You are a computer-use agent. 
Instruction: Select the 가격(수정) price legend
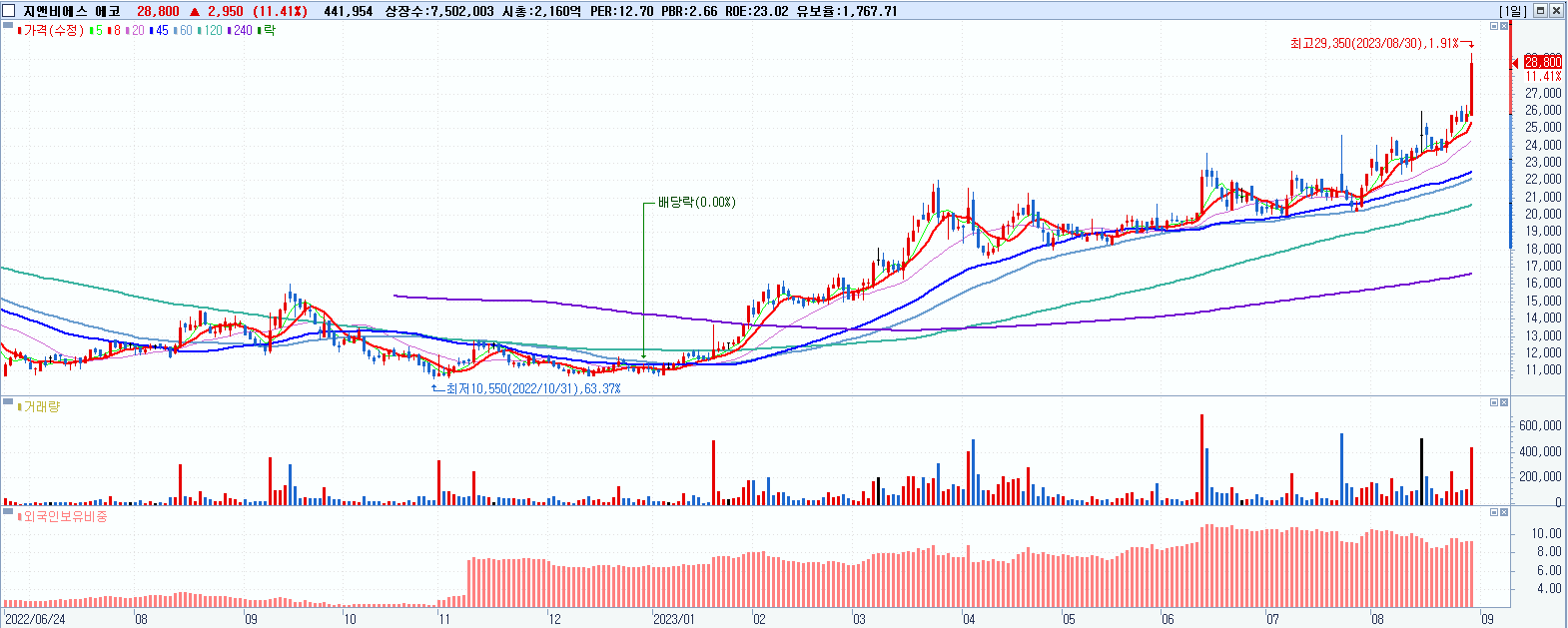(51, 31)
